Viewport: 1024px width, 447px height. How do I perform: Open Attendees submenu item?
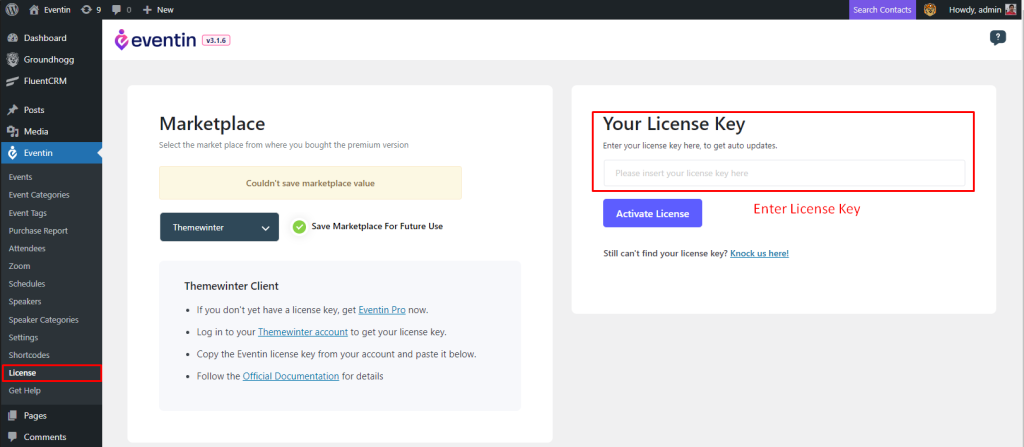click(x=26, y=248)
